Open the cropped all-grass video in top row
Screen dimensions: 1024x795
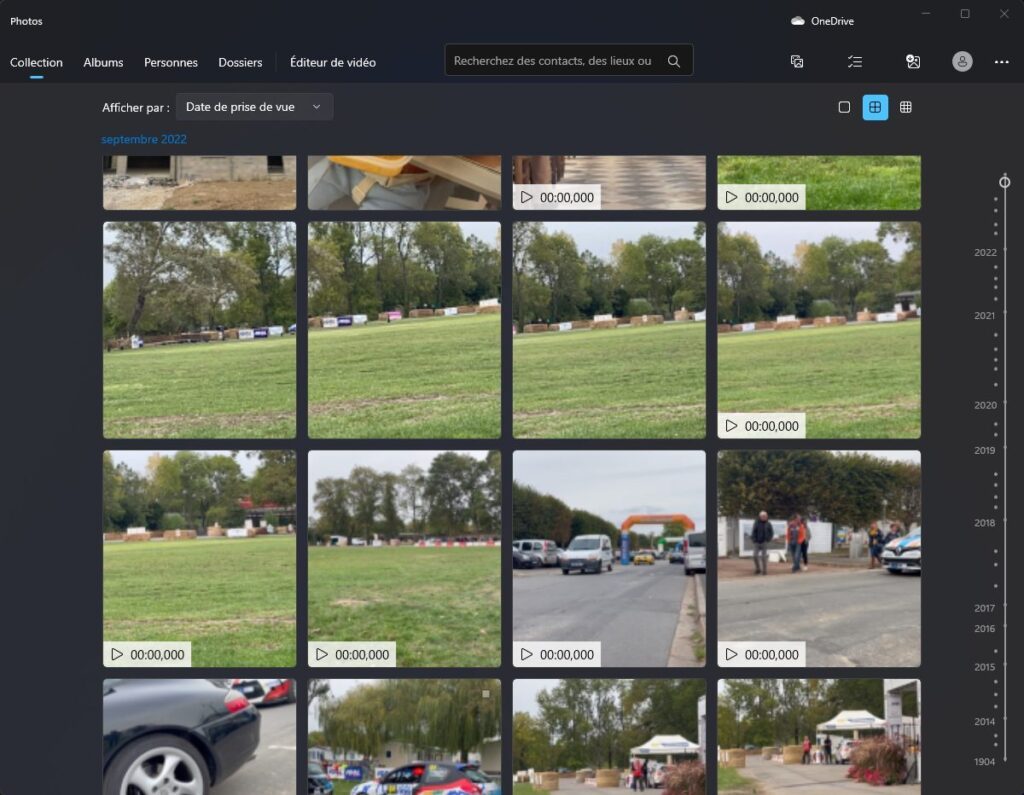click(x=819, y=182)
